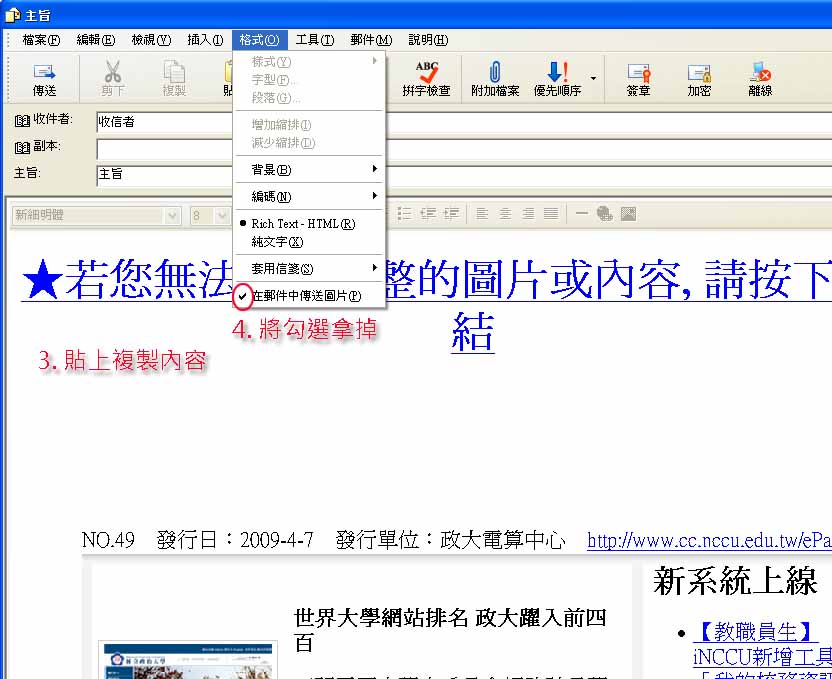The height and width of the screenshot is (679, 832).
Task: Expand the 背景 (Background) submenu
Action: pos(309,170)
